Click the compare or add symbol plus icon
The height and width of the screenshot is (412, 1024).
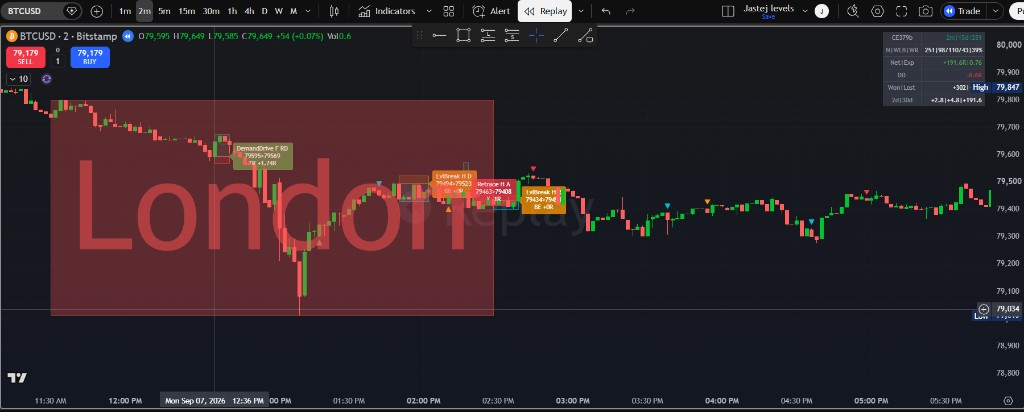97,11
